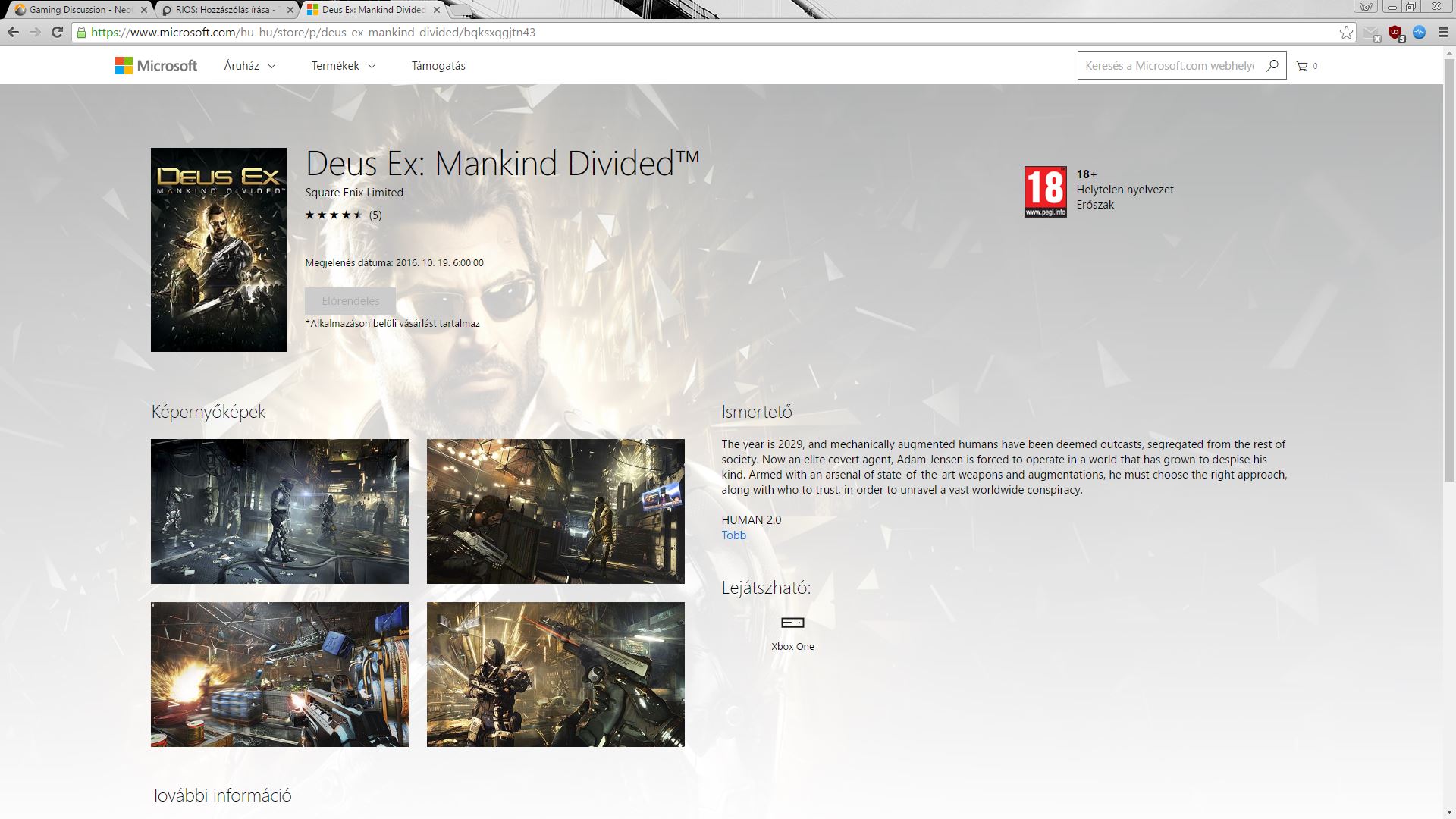Expand the Termékek dropdown menu
Image resolution: width=1456 pixels, height=819 pixels.
343,66
